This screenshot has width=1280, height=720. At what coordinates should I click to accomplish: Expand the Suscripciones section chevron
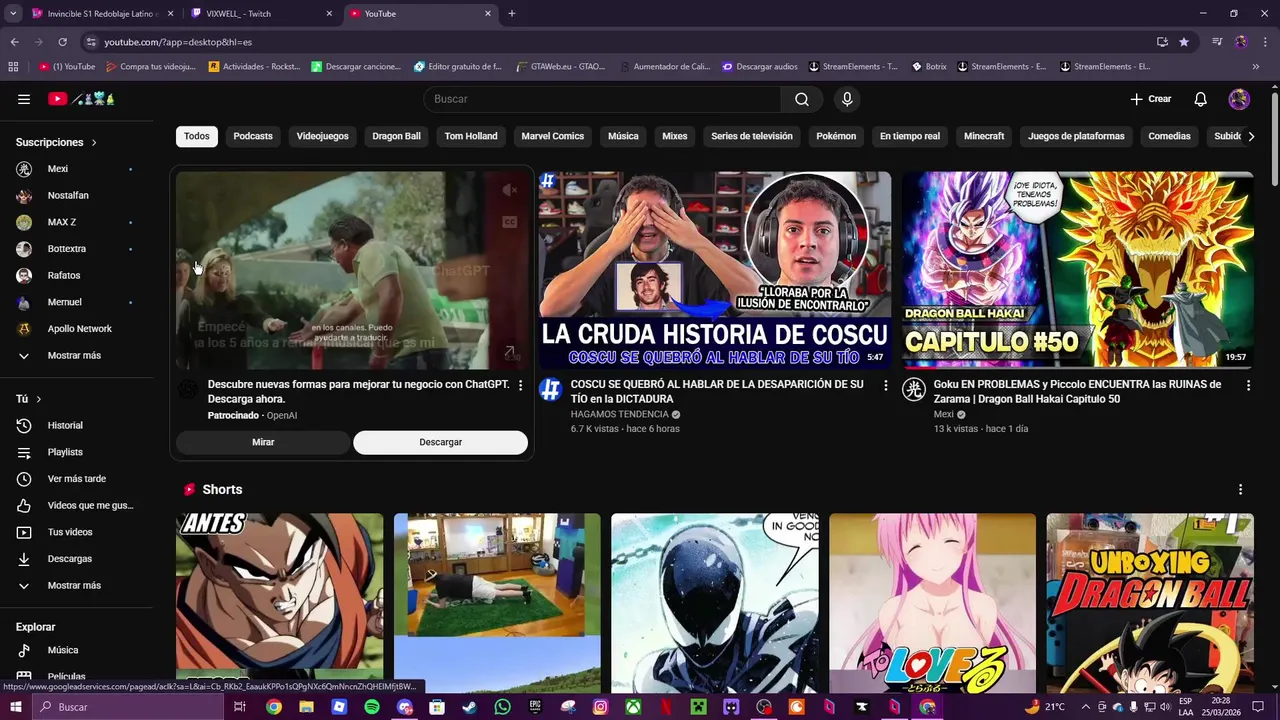point(94,143)
